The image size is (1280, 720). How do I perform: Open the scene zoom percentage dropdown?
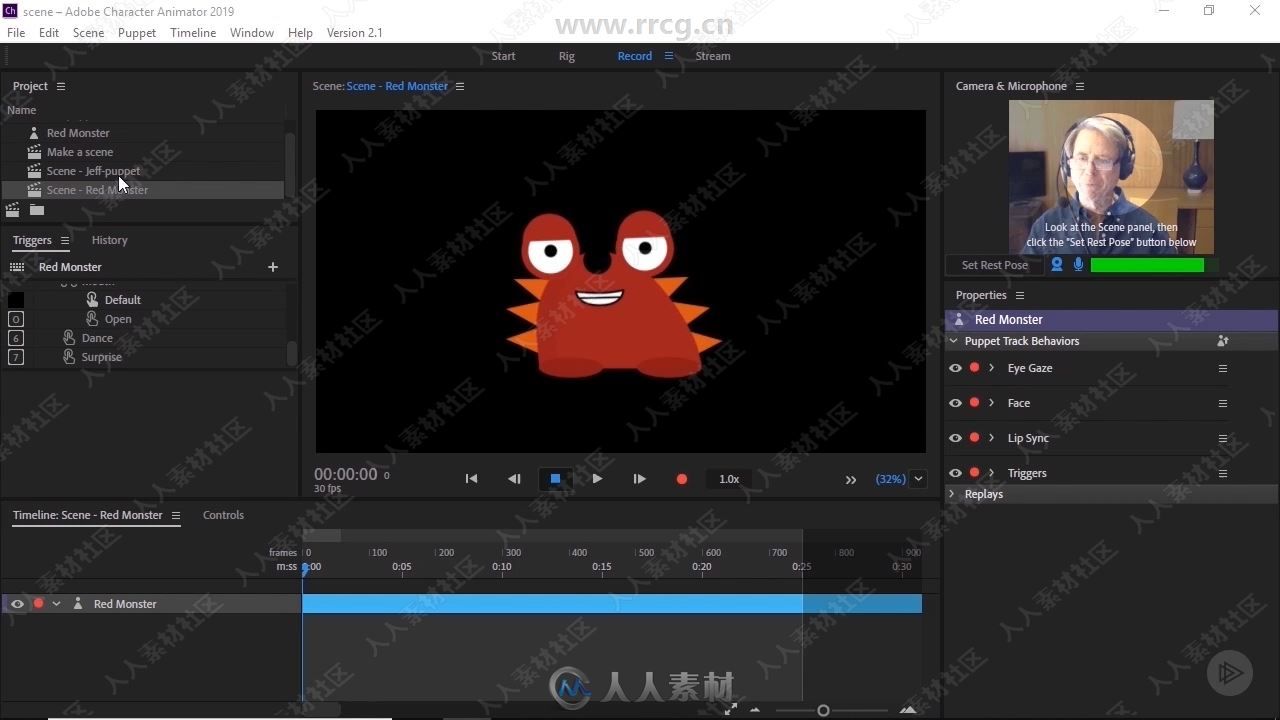[918, 479]
